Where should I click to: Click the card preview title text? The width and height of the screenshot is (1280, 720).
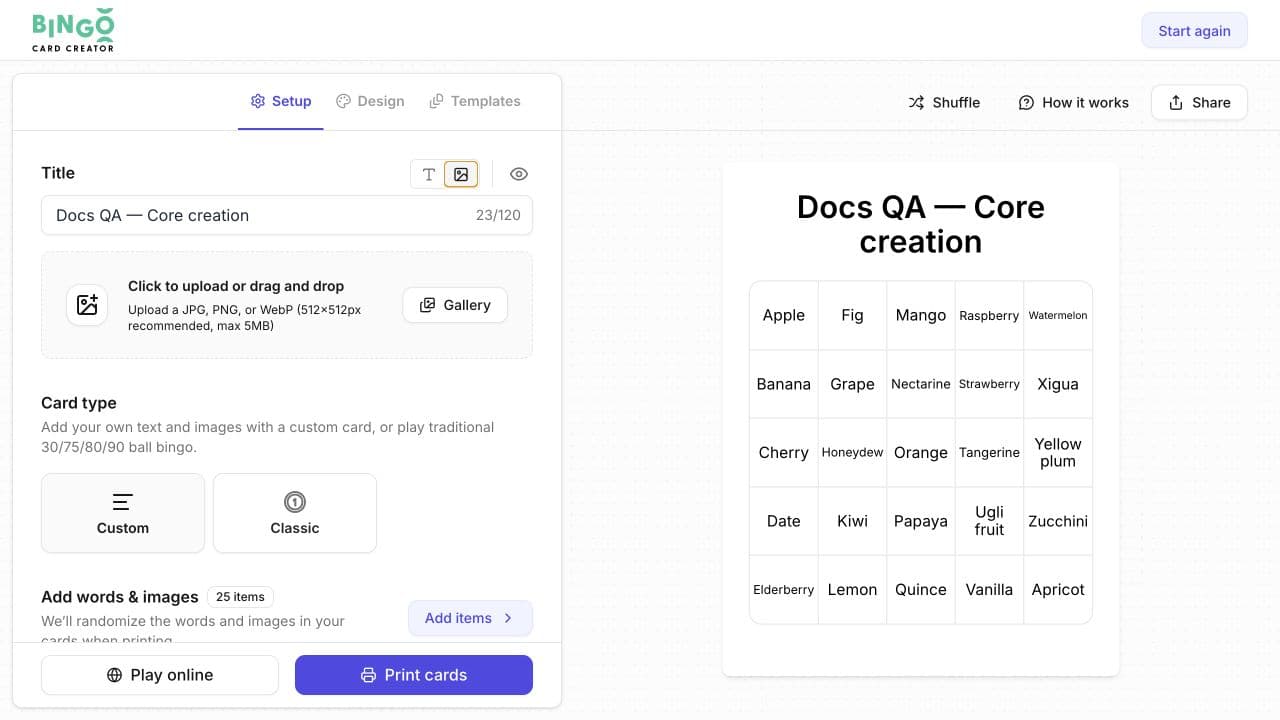pos(921,224)
